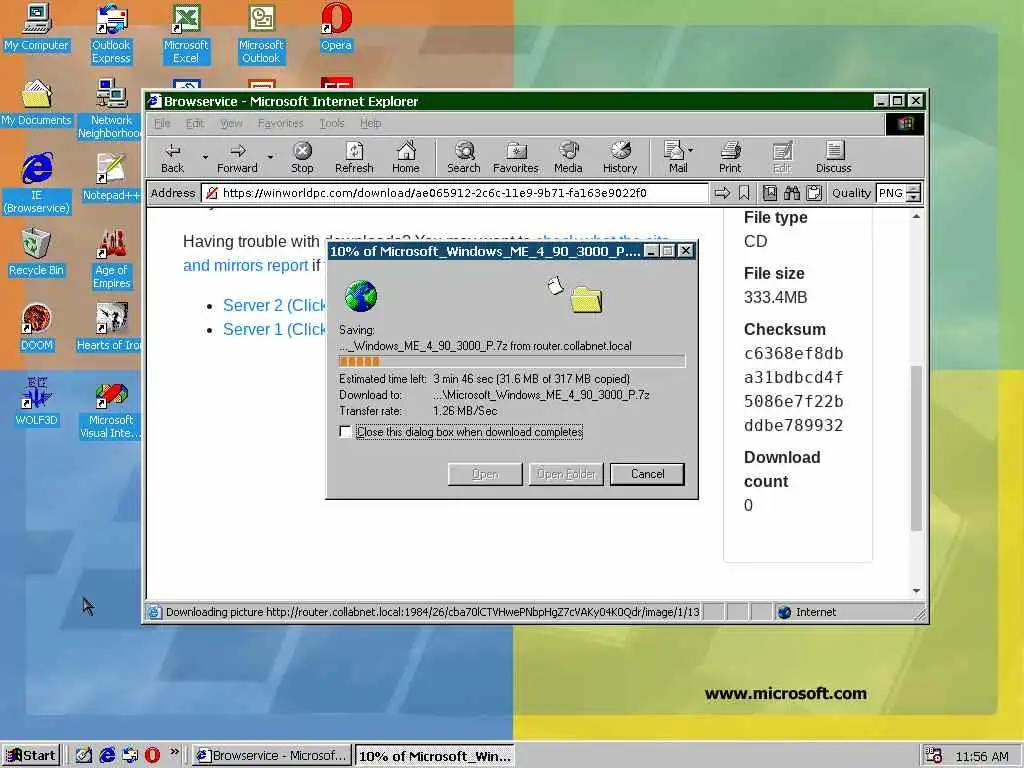Click the Server 2 download link
The image size is (1024, 768).
tap(274, 305)
